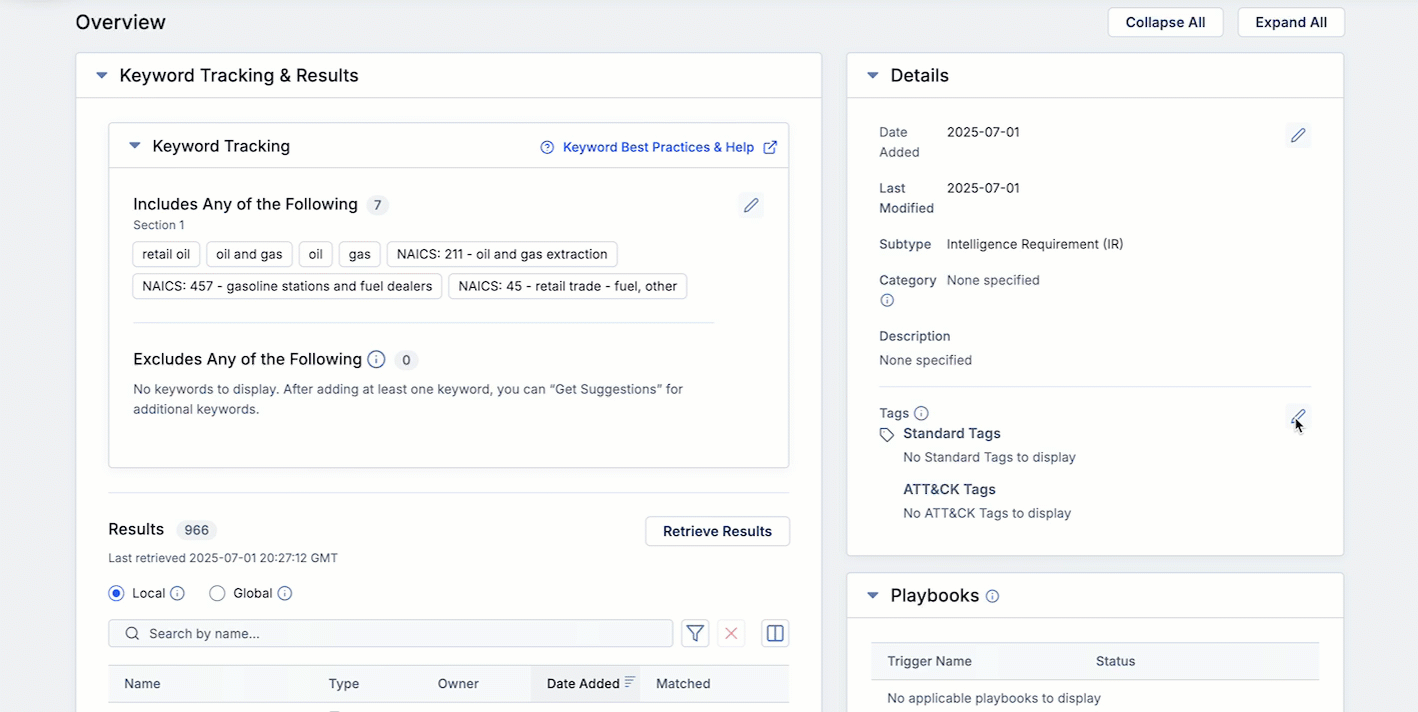Clear filters with the red X icon
The image size is (1418, 712).
(x=731, y=633)
